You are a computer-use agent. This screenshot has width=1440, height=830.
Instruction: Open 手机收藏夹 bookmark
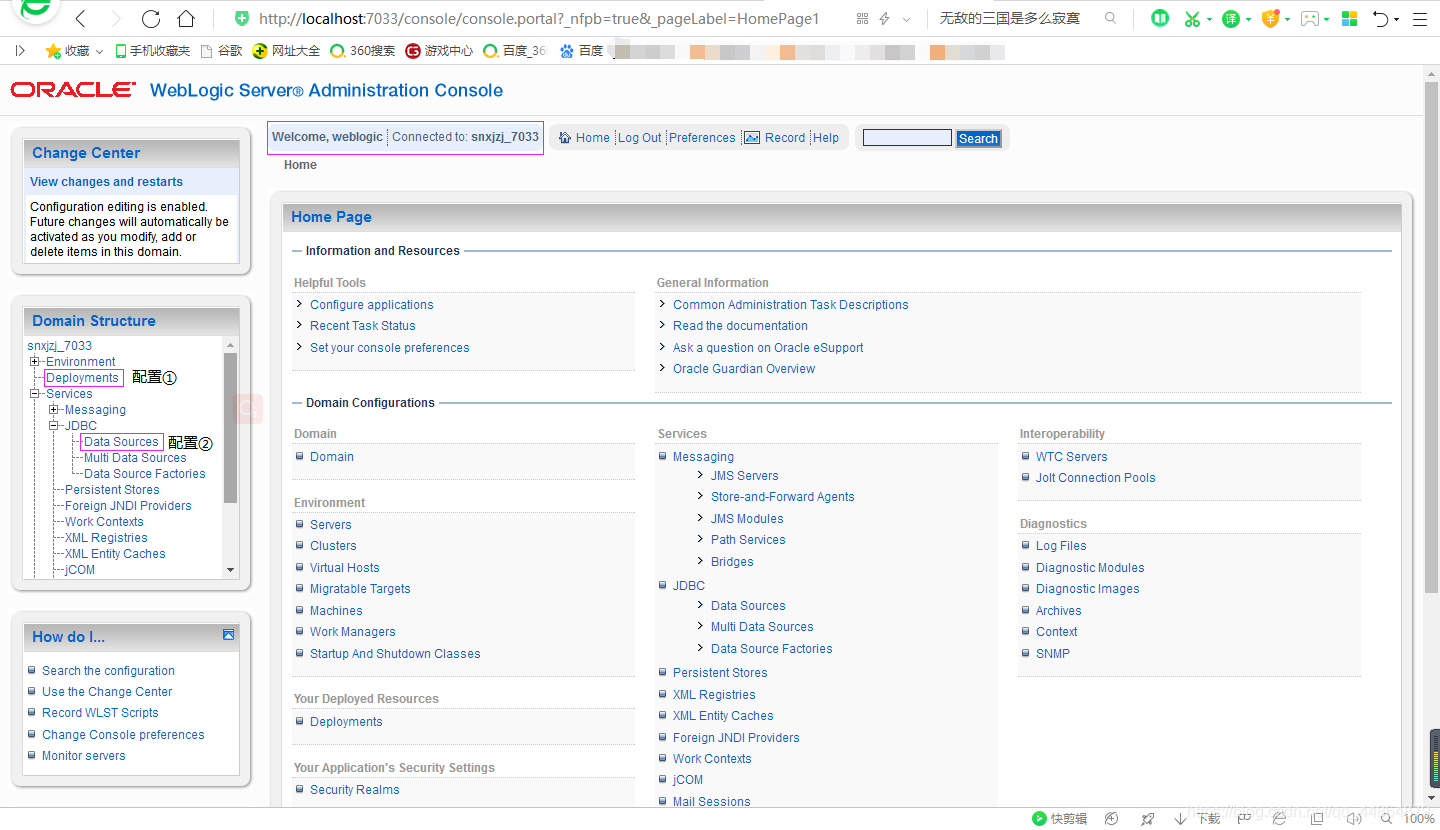(x=152, y=50)
